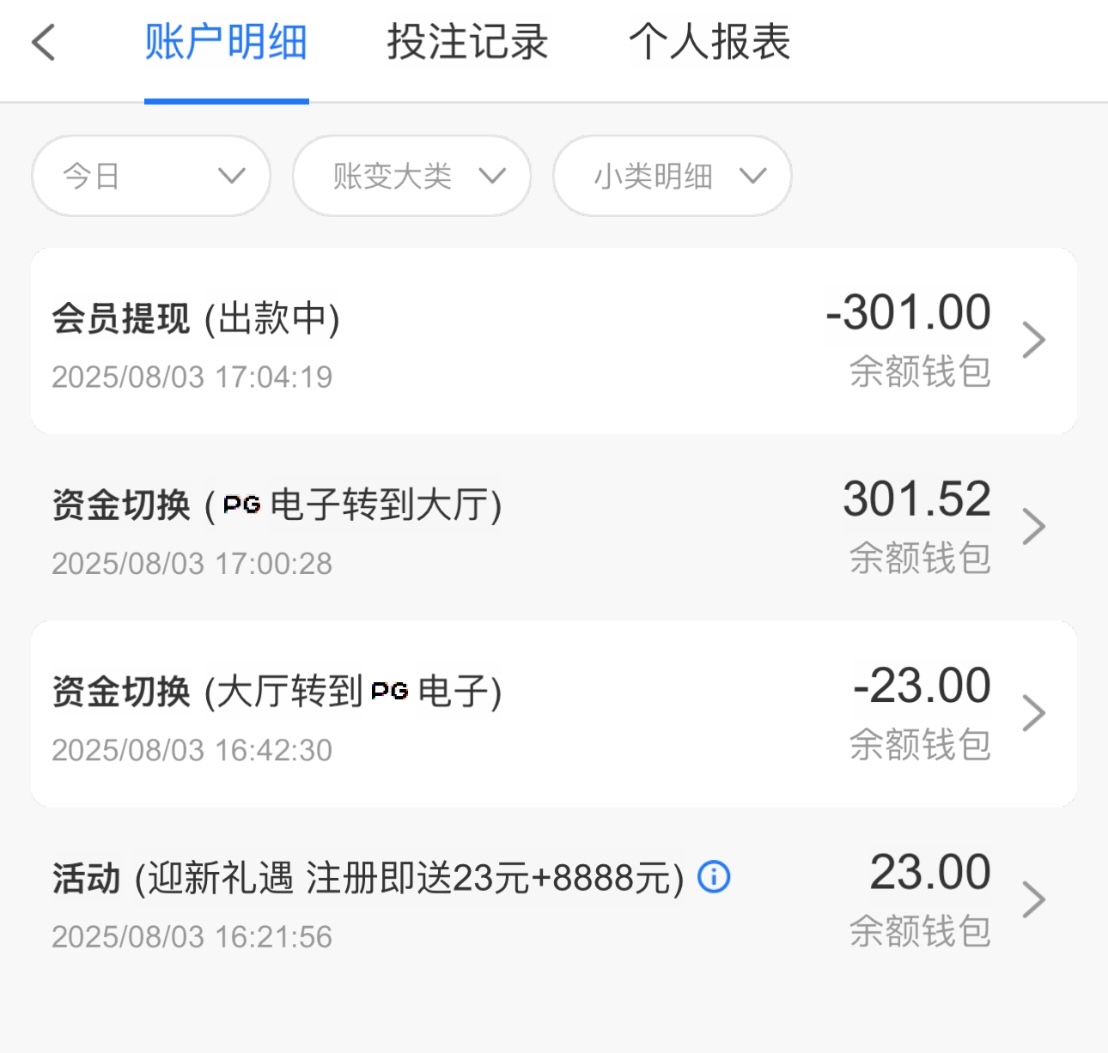Expand the 今日 date filter dropdown
This screenshot has height=1053, width=1108.
pos(151,176)
